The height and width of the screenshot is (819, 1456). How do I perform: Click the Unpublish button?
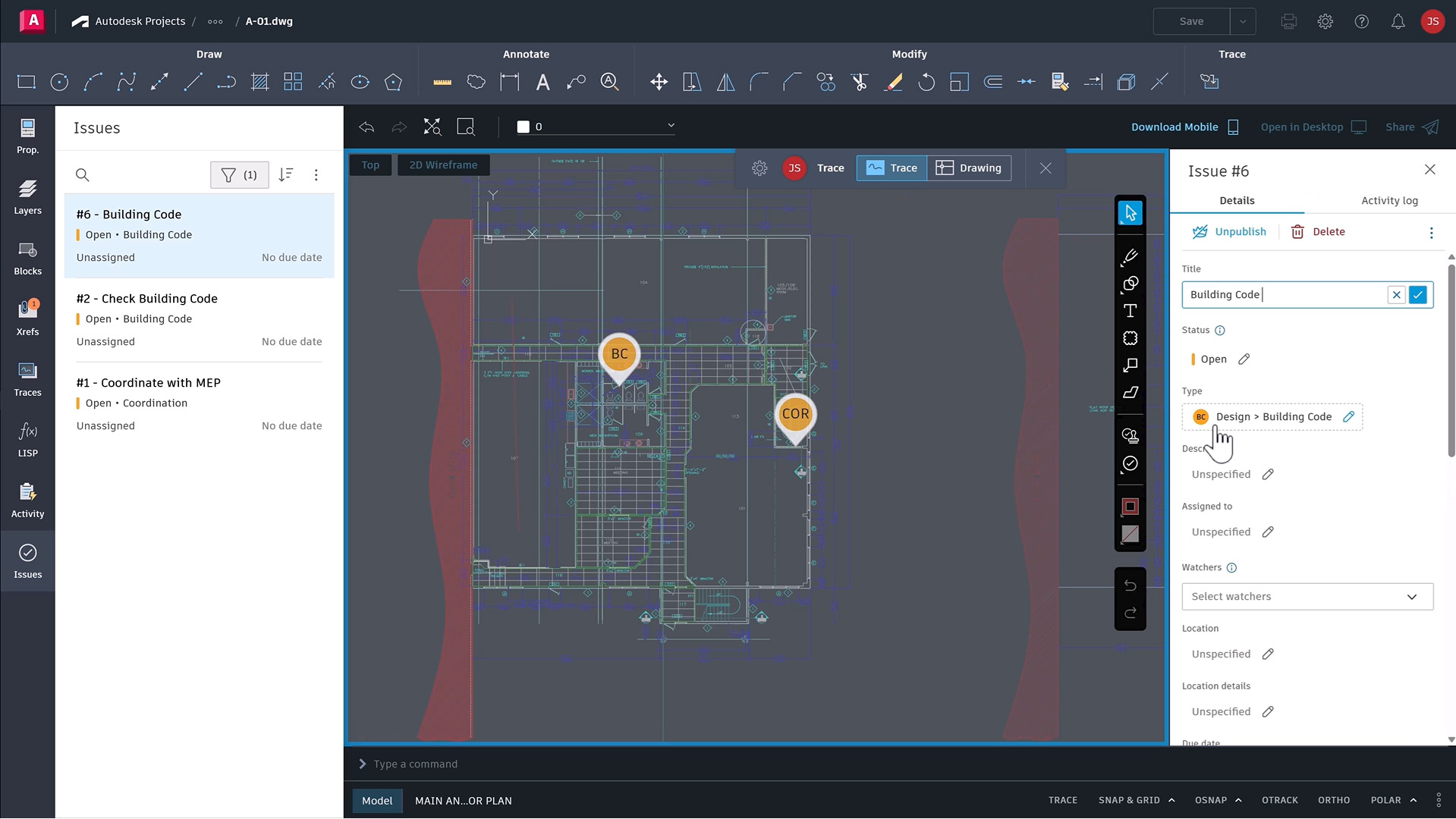coord(1228,232)
